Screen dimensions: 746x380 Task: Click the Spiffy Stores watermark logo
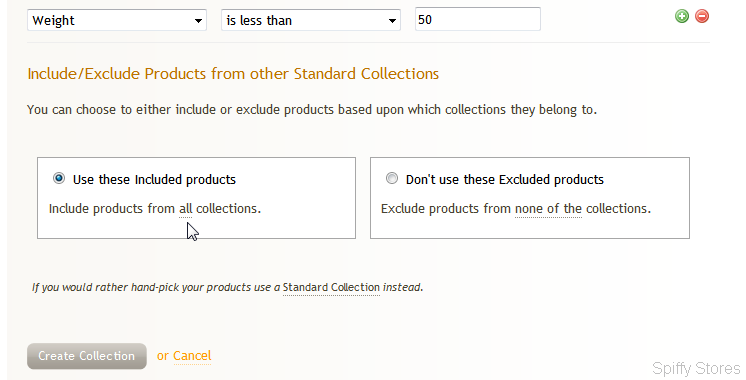pos(697,368)
